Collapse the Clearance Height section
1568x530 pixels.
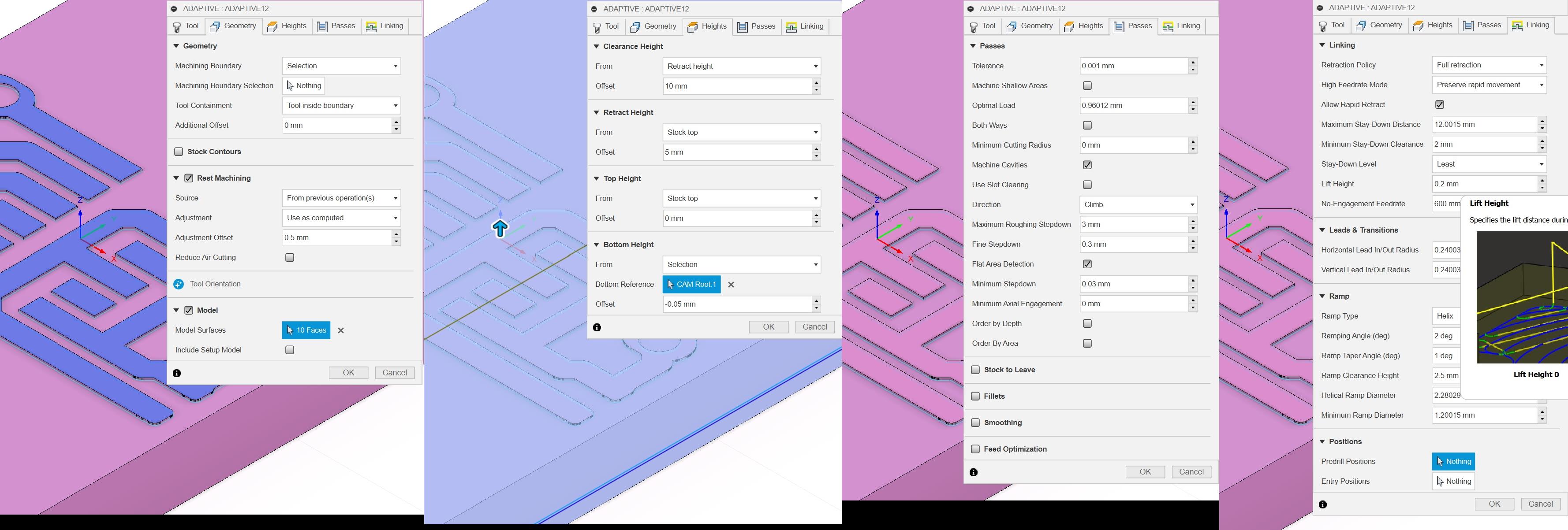tap(597, 46)
